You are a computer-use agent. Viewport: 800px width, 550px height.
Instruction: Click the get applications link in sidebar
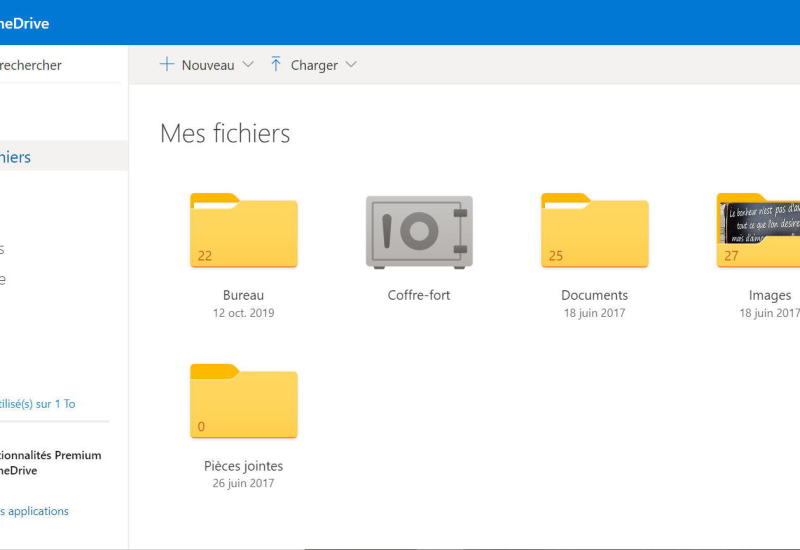[x=34, y=511]
